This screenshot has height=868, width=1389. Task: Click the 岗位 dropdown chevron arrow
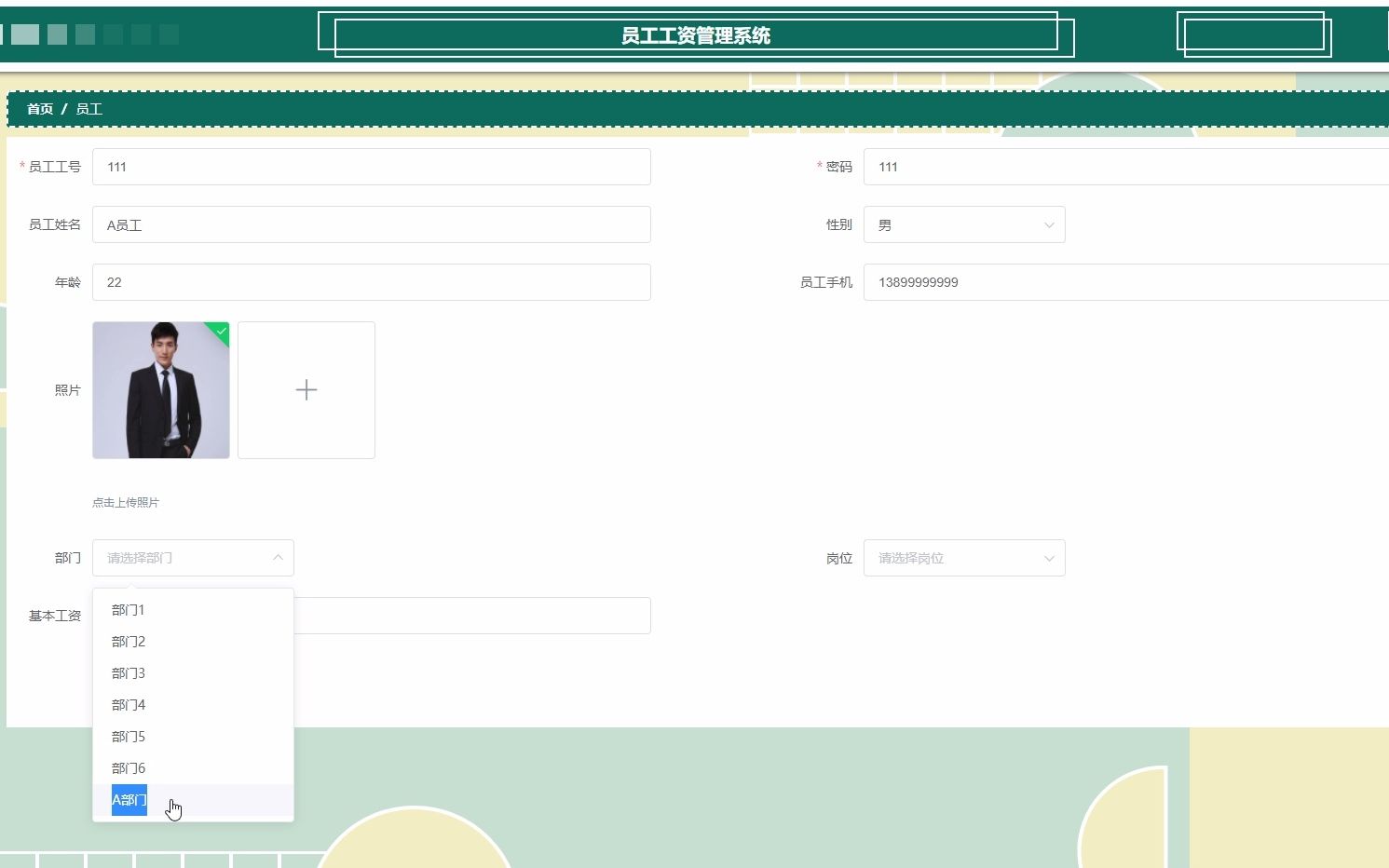click(x=1049, y=559)
